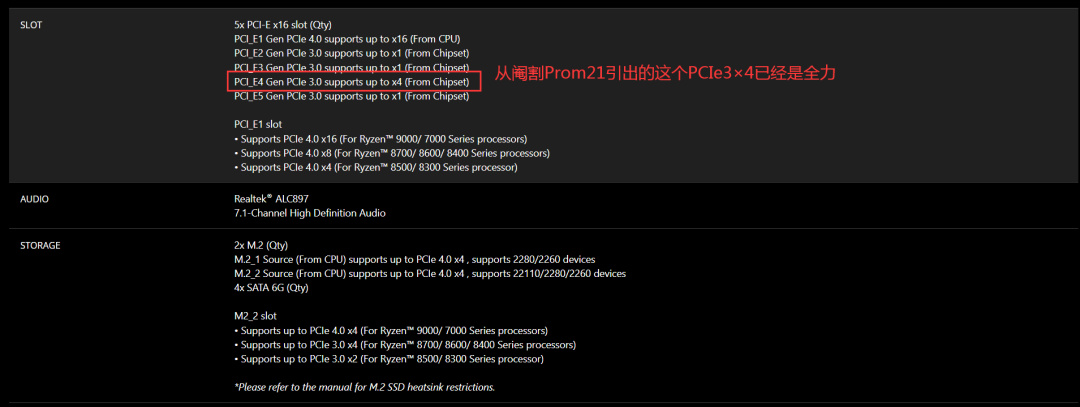Click the '7.1-Channel High Definition Audio' text
The height and width of the screenshot is (407, 1080).
click(309, 213)
